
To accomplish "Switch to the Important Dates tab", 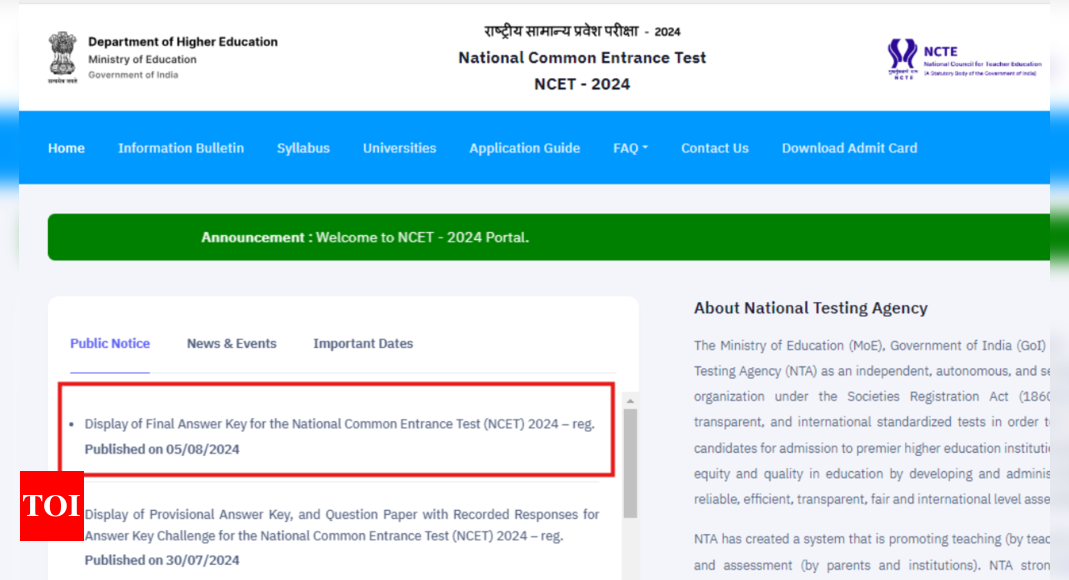I will [x=363, y=344].
